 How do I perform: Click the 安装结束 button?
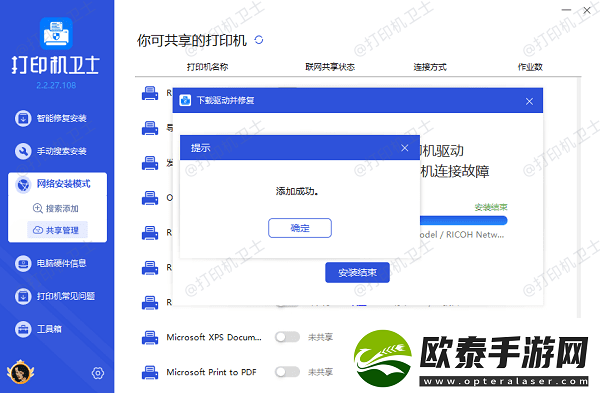coord(357,272)
